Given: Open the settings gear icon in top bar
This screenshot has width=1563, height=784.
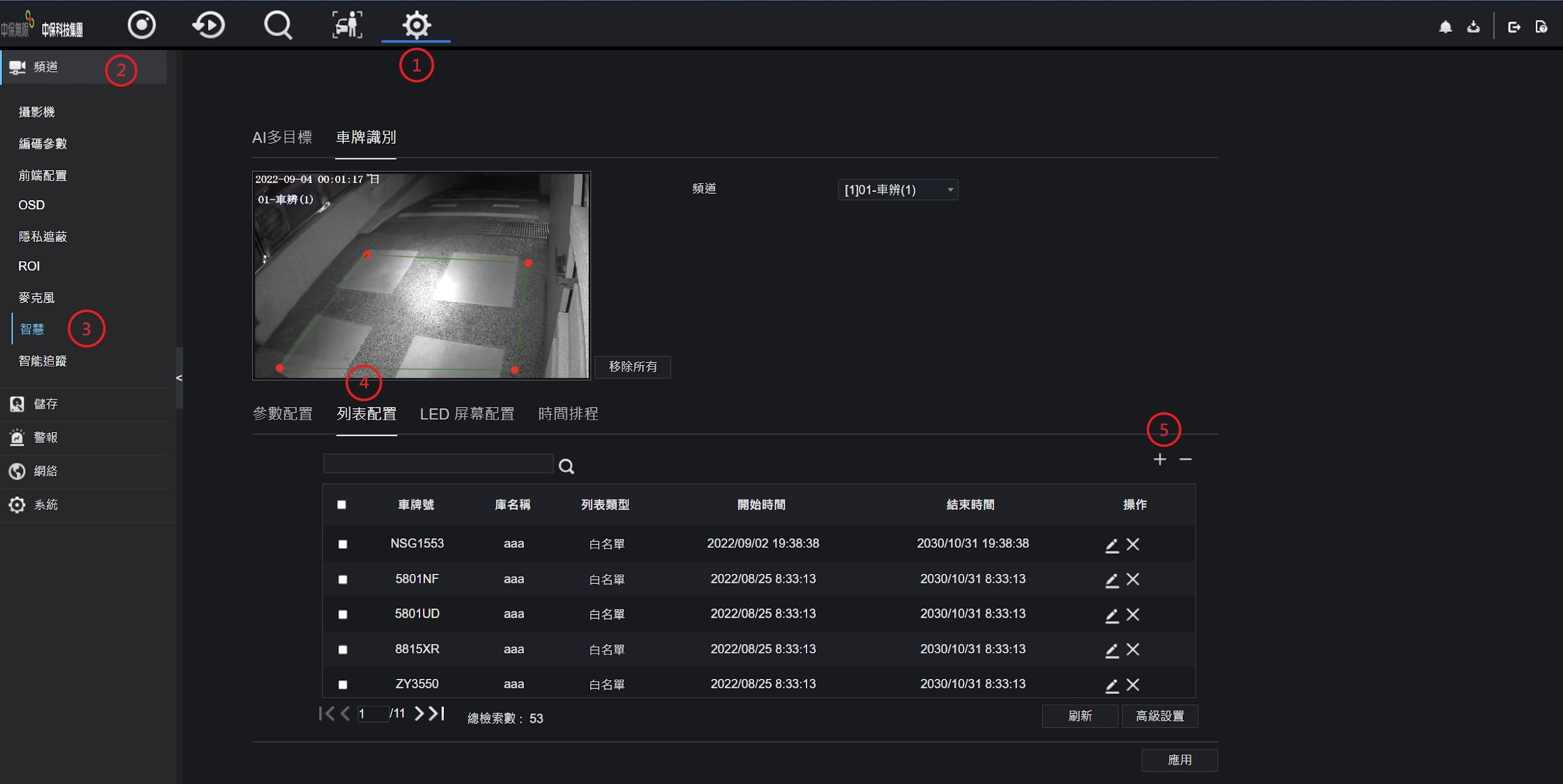Looking at the screenshot, I should [x=416, y=25].
